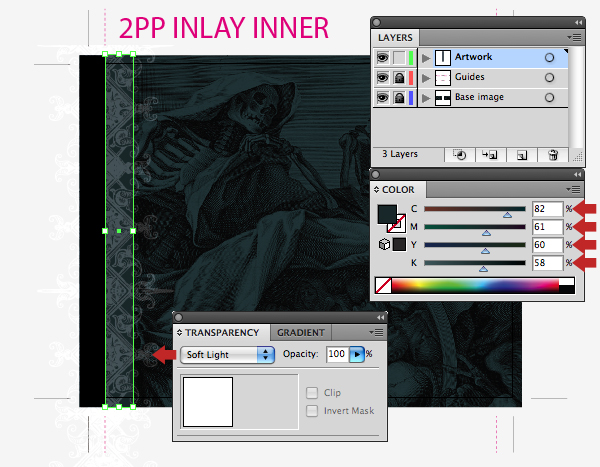Click the Guides layer thumbnail
The width and height of the screenshot is (600, 467).
[443, 78]
